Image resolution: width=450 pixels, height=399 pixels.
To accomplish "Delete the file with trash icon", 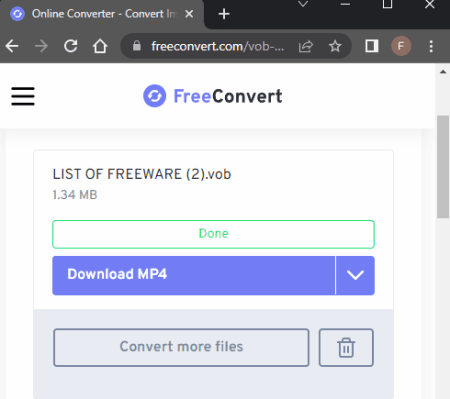I will coord(346,347).
